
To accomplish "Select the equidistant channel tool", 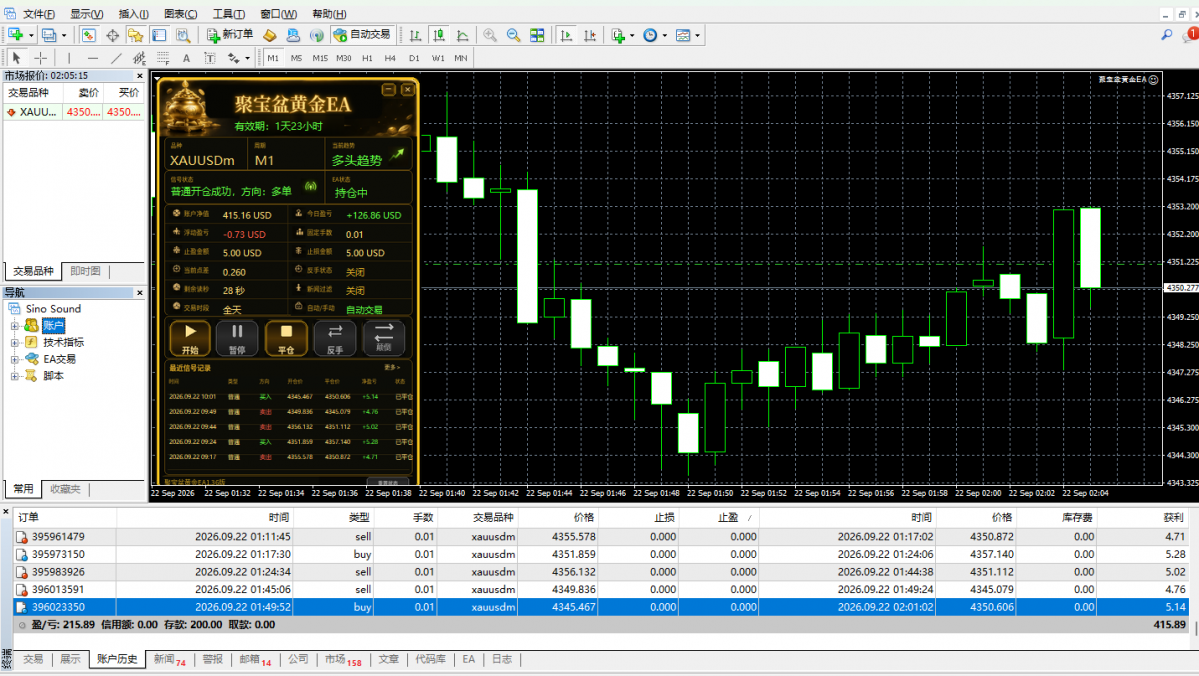I will pyautogui.click(x=139, y=58).
